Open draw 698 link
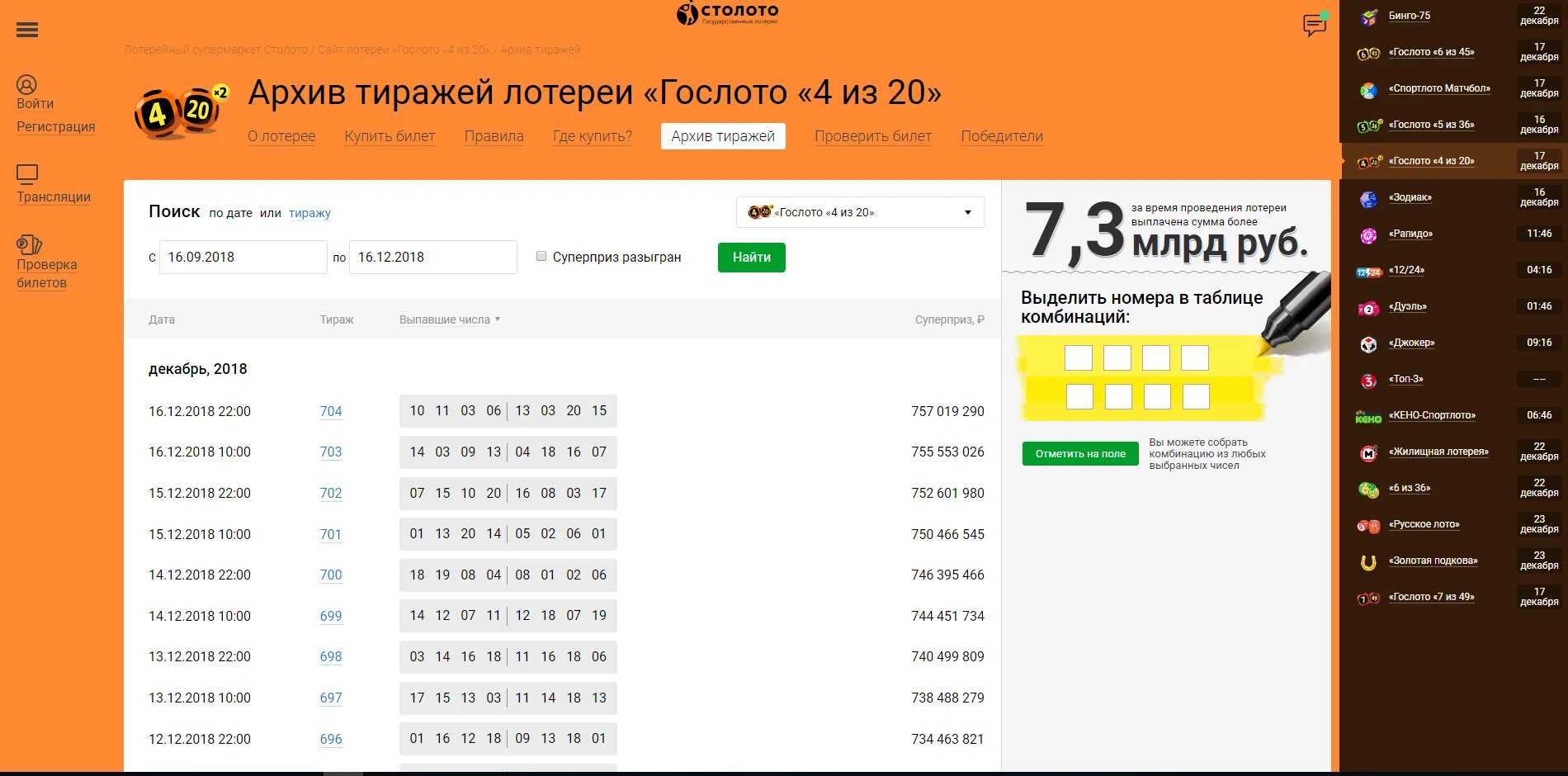 pos(331,656)
